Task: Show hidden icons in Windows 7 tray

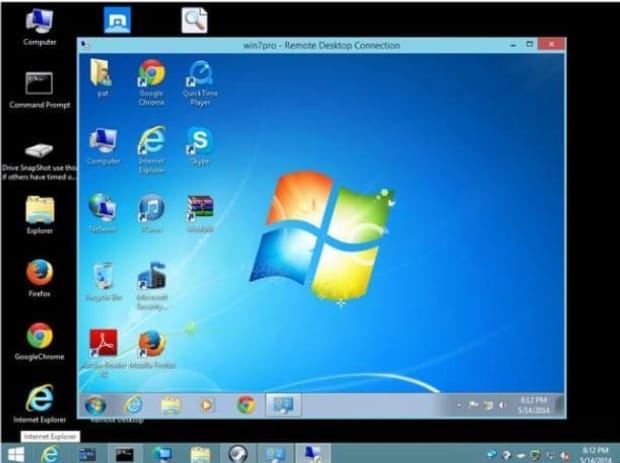Action: (459, 405)
